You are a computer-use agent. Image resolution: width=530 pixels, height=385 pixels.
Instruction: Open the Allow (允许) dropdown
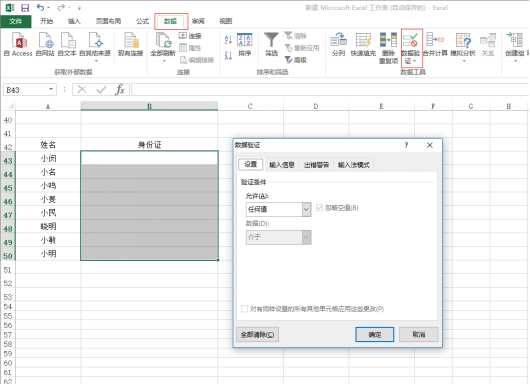[306, 210]
